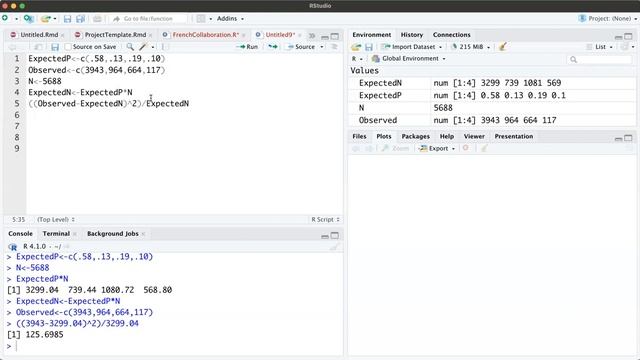Maximize the Console pane
The height and width of the screenshot is (360, 640).
[335, 236]
